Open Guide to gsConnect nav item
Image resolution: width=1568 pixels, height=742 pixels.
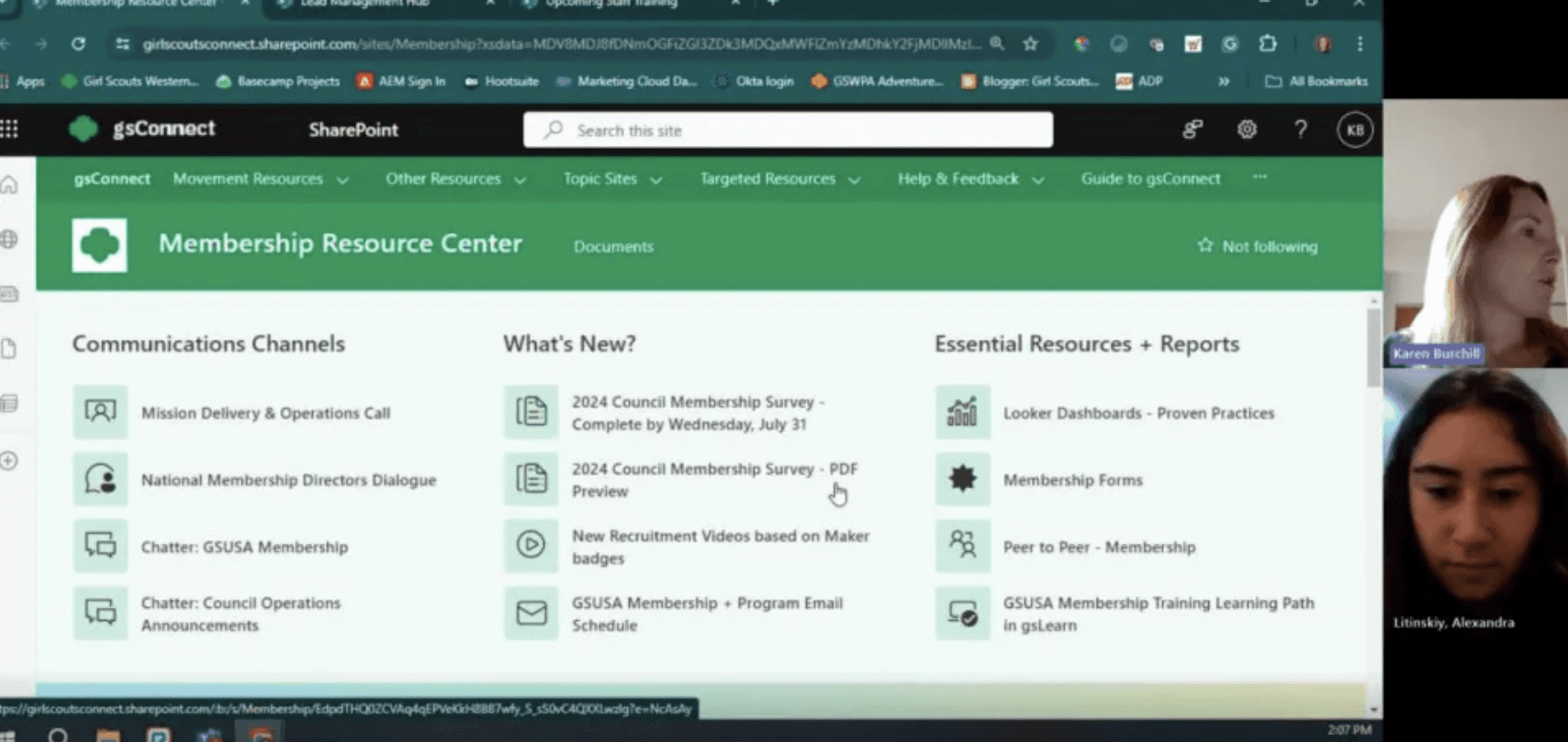(x=1150, y=179)
